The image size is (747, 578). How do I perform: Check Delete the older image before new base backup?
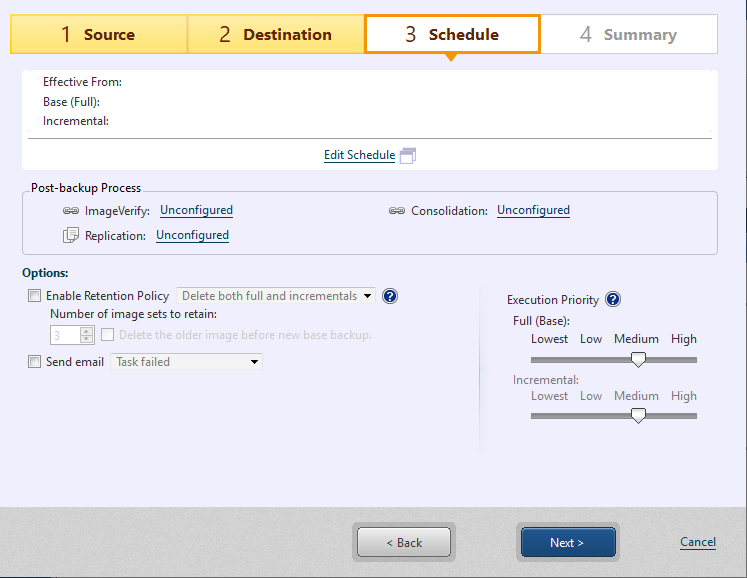[108, 335]
